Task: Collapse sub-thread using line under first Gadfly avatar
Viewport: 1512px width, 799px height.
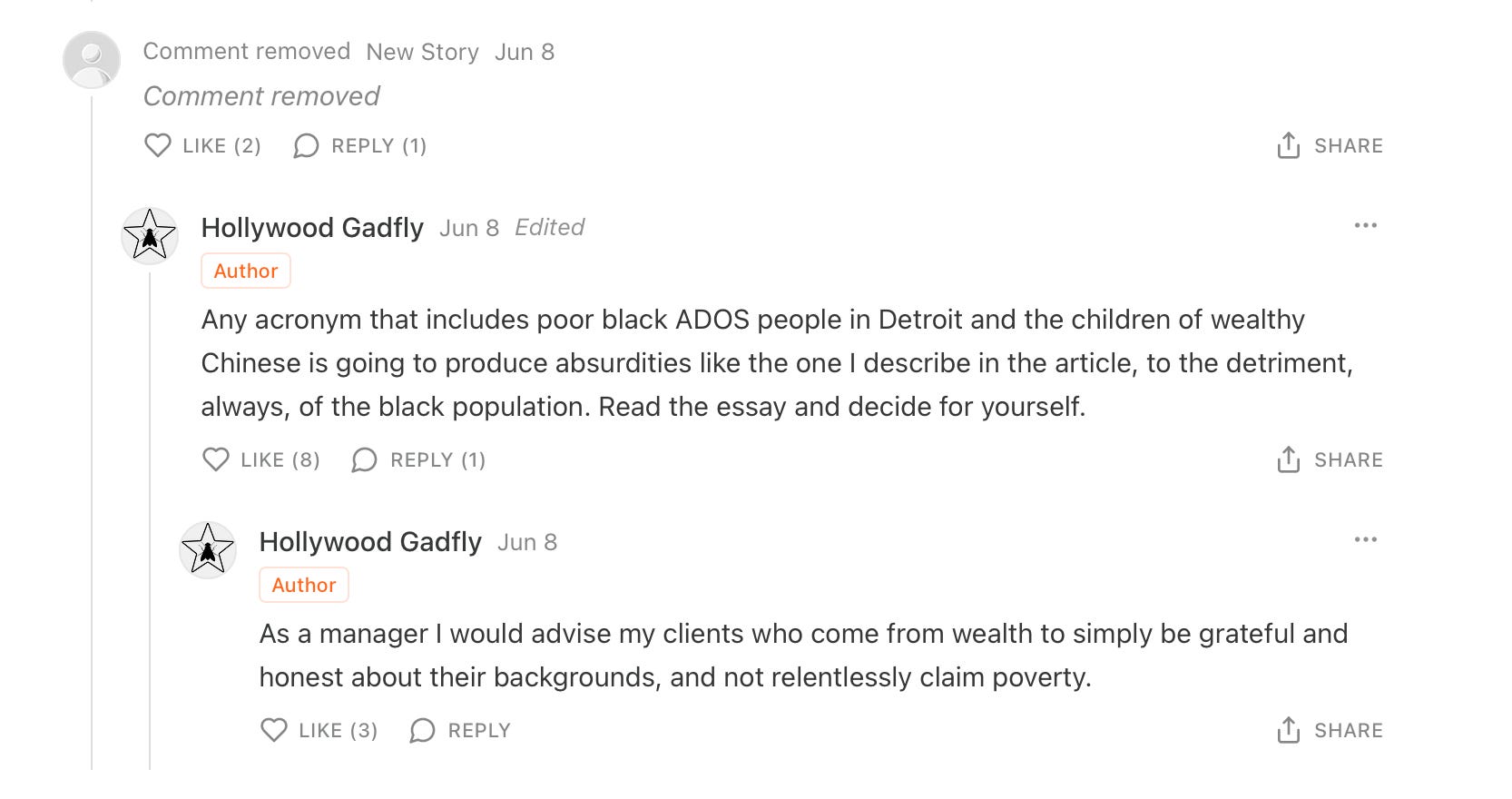Action: 150,518
